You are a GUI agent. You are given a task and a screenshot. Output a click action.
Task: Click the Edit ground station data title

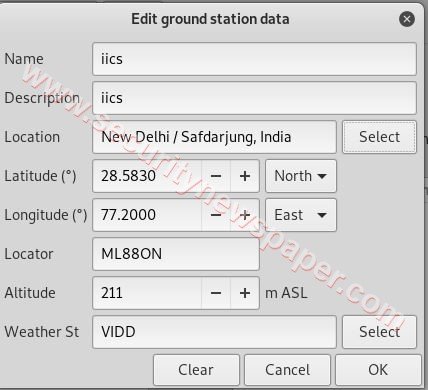[210, 19]
